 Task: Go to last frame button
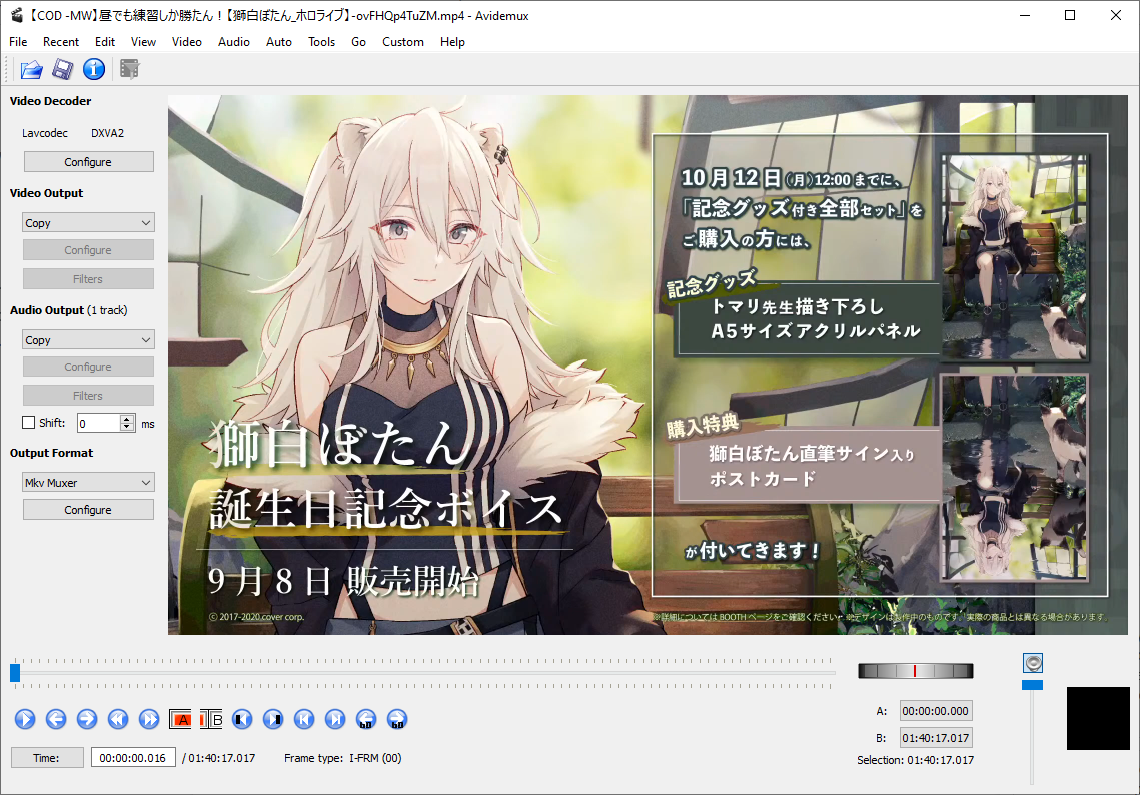[x=335, y=719]
